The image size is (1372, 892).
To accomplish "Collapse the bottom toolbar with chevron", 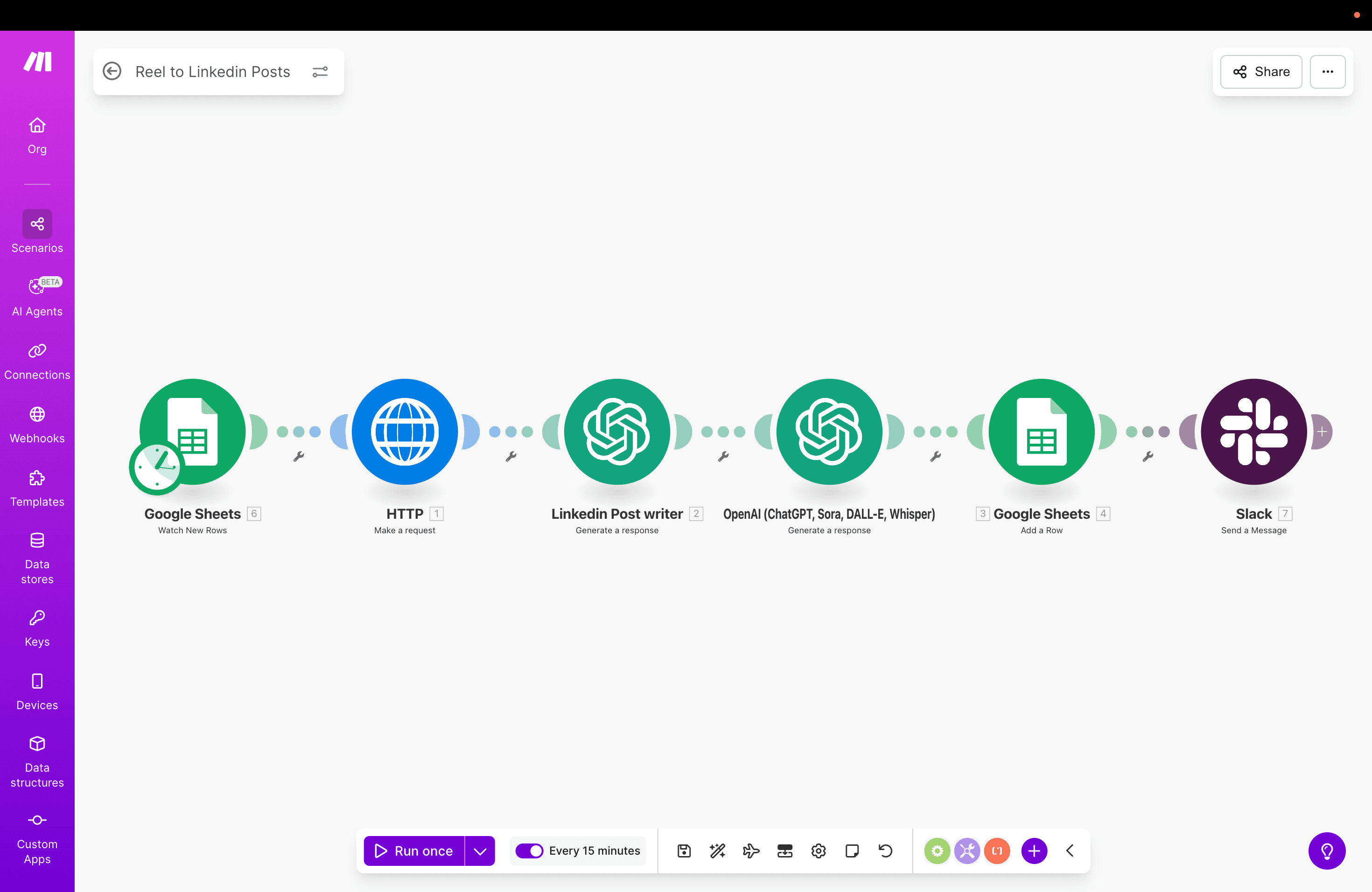I will [x=1070, y=850].
